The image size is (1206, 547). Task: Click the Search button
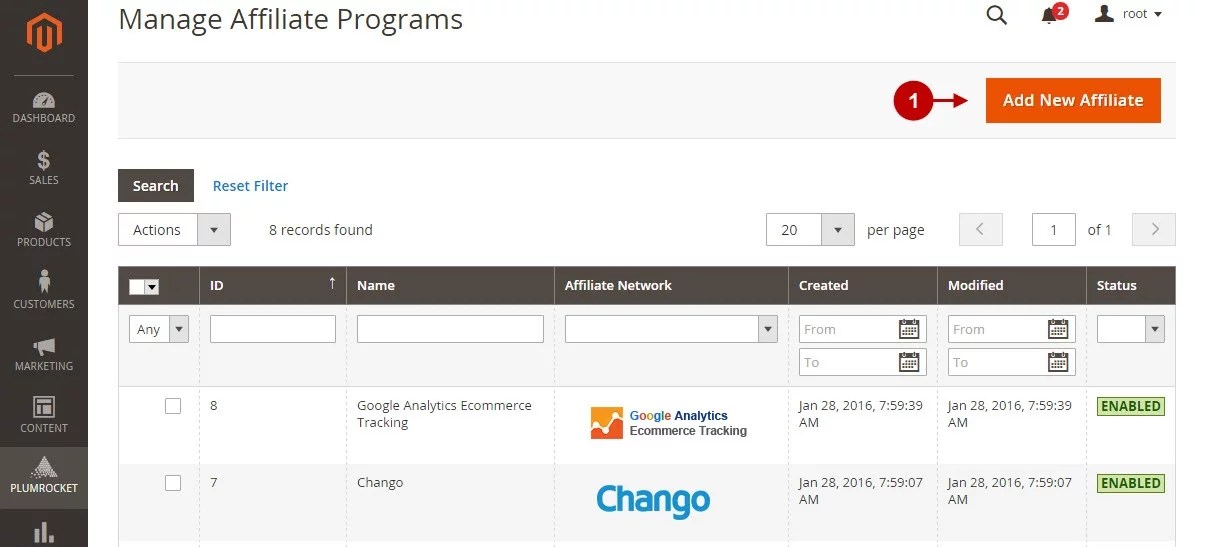(155, 186)
